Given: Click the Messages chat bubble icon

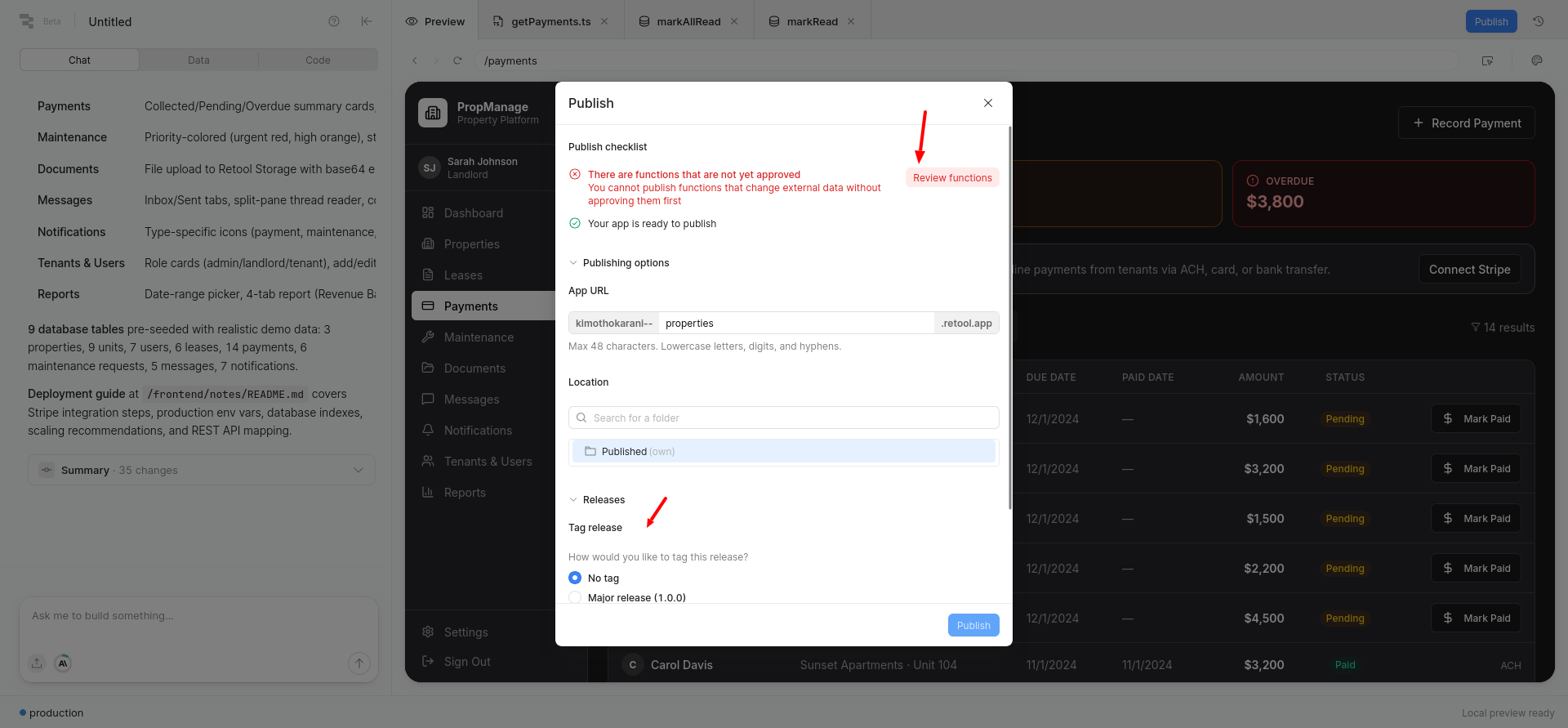Looking at the screenshot, I should tap(428, 399).
